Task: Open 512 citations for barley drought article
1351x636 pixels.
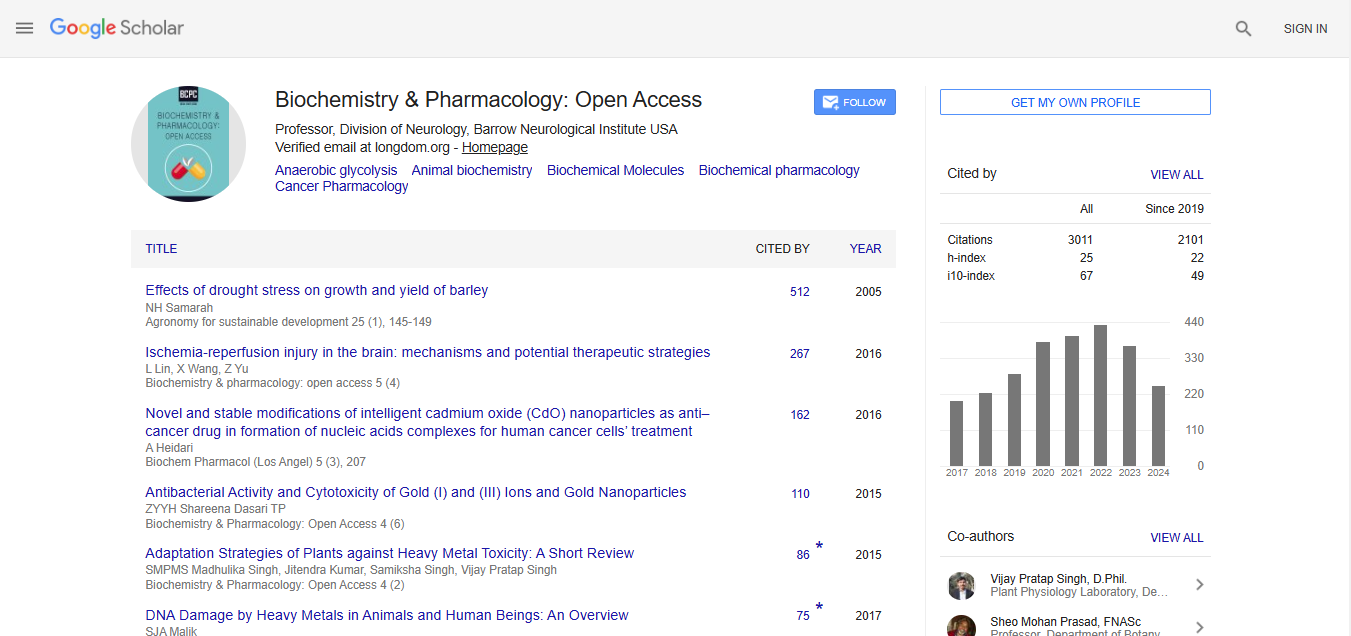Action: point(799,292)
